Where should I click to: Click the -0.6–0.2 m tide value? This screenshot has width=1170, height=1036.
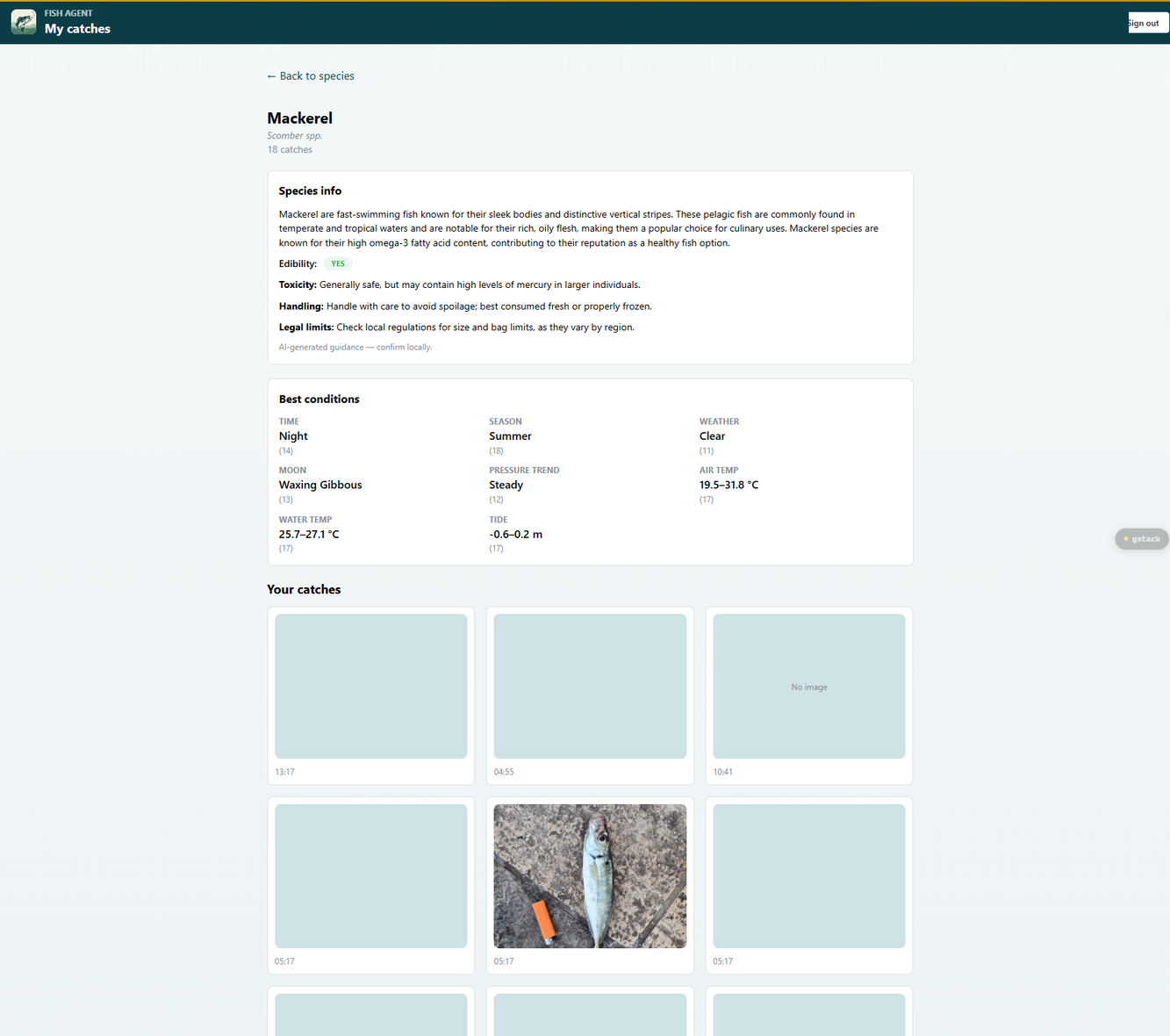pyautogui.click(x=516, y=534)
